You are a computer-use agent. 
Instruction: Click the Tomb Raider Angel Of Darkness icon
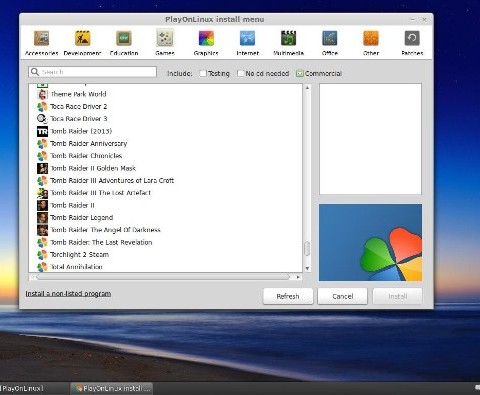click(x=42, y=230)
